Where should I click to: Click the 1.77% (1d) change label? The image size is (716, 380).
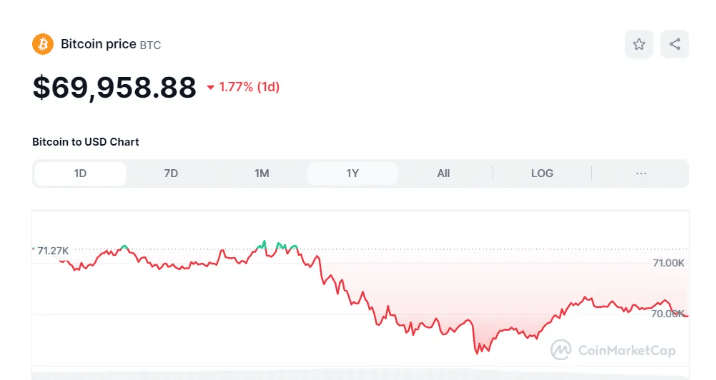point(249,87)
